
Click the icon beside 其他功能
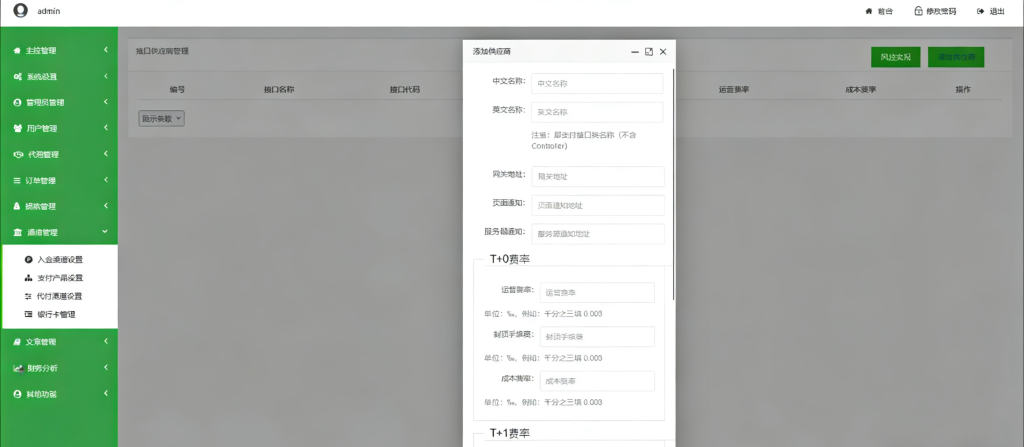(18, 394)
